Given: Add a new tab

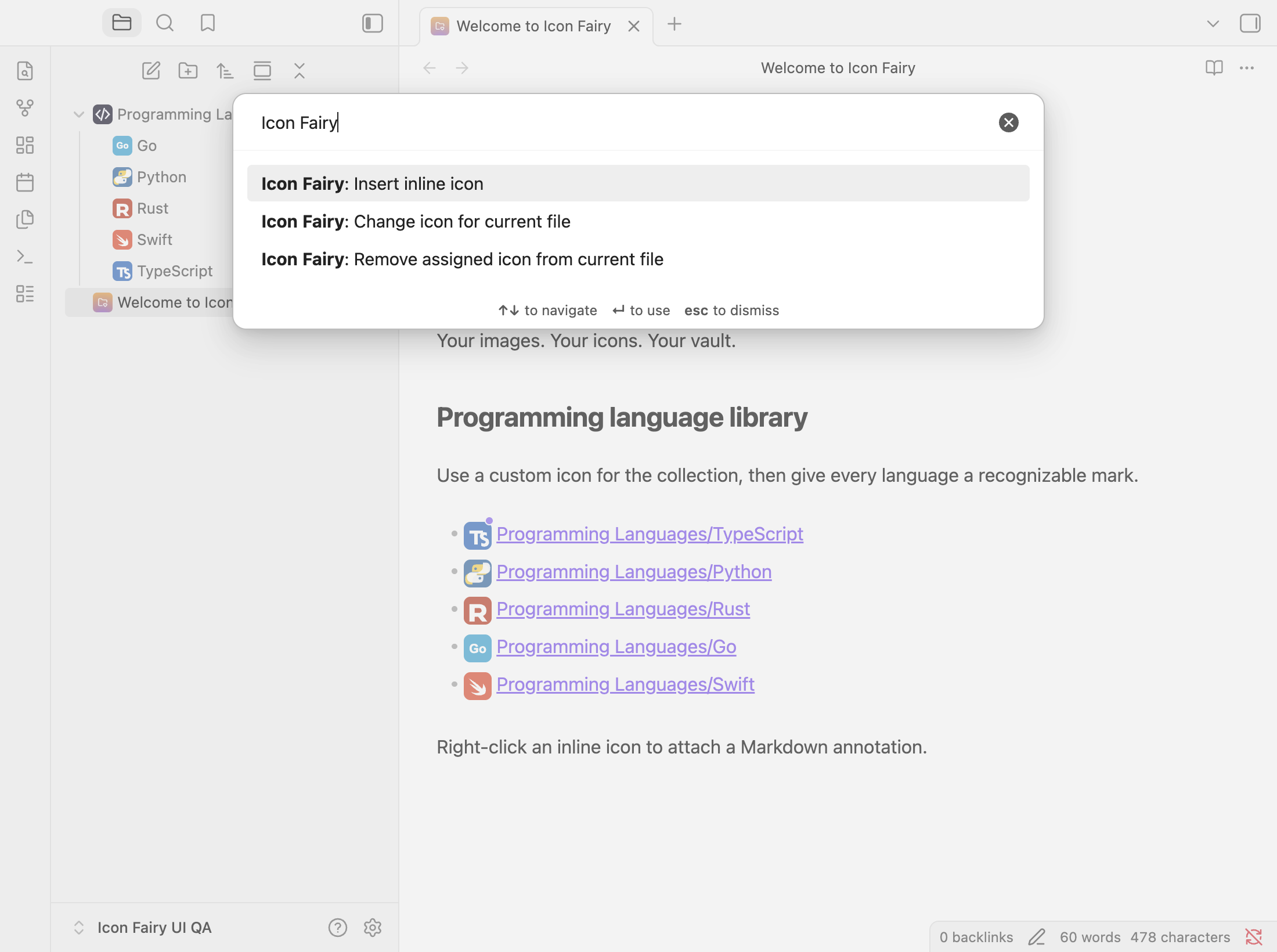Looking at the screenshot, I should pos(674,24).
